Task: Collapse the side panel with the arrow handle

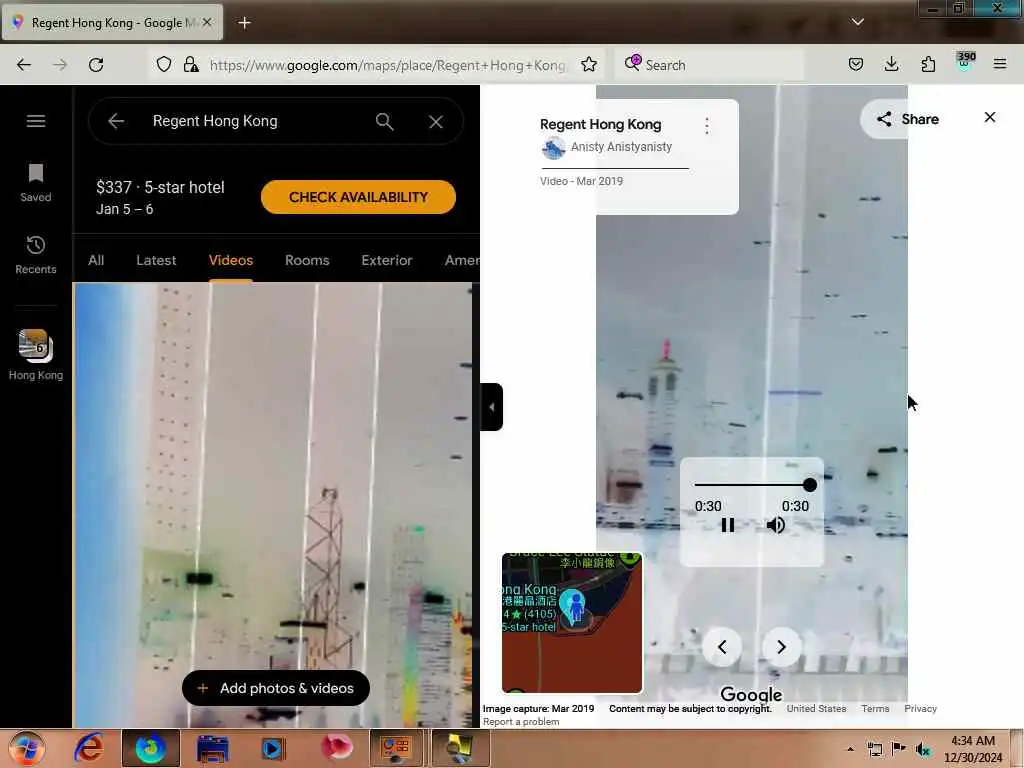Action: coord(491,407)
